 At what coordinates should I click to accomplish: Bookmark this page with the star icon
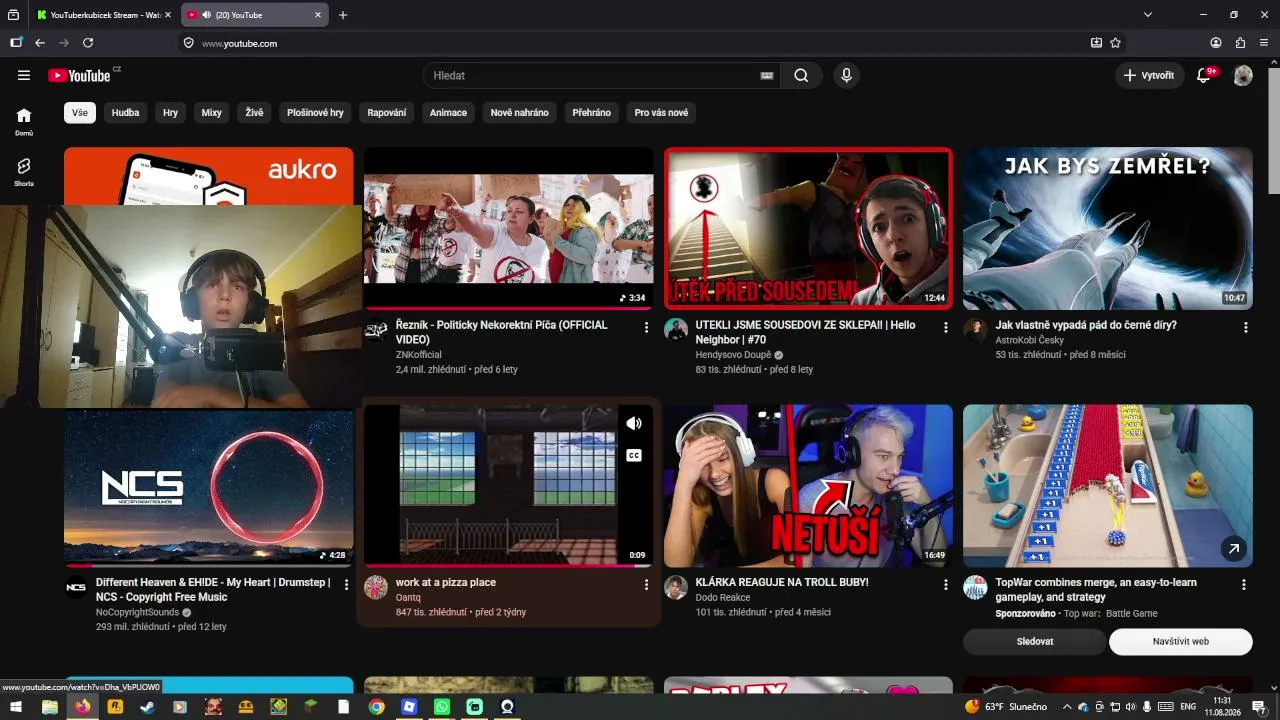coord(1116,43)
